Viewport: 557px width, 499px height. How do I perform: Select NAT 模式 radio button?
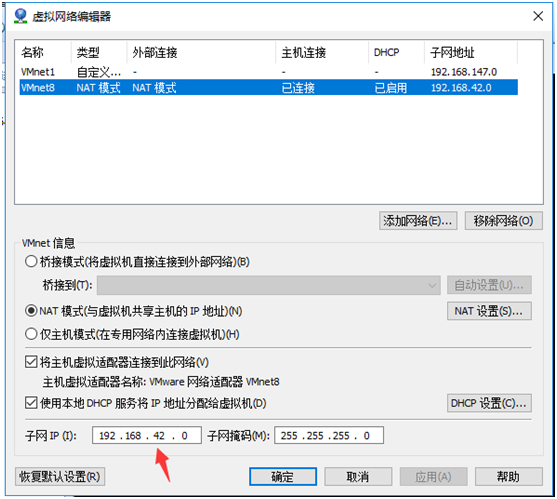tap(31, 311)
